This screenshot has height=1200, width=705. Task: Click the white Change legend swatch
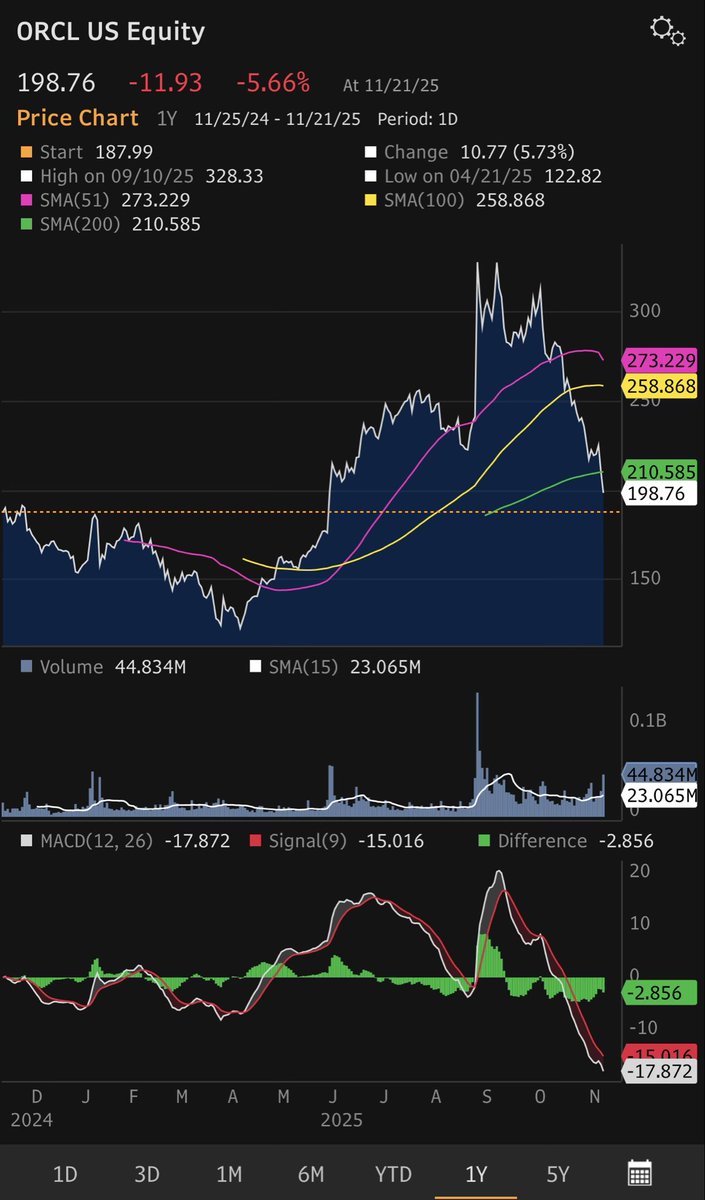click(x=370, y=152)
